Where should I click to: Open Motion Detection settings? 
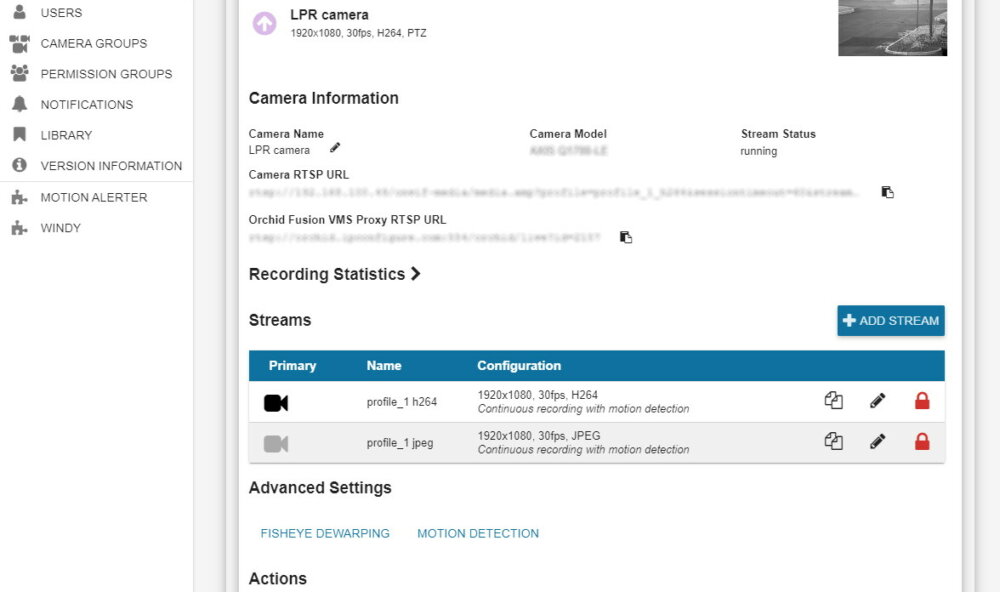click(478, 533)
